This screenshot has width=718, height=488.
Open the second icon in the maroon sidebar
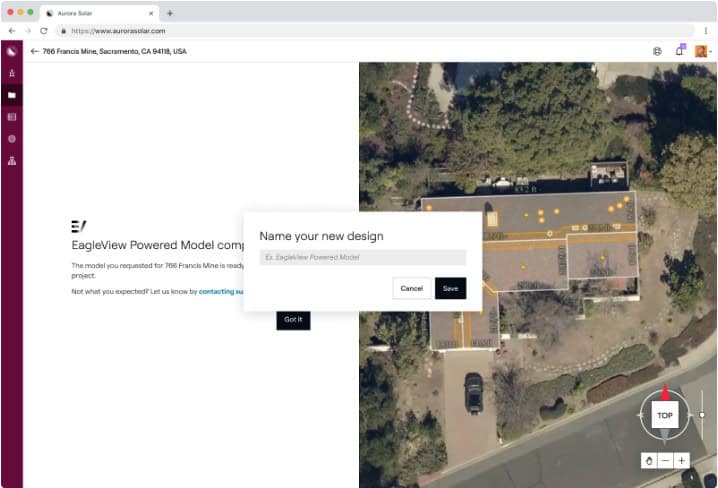(x=12, y=73)
